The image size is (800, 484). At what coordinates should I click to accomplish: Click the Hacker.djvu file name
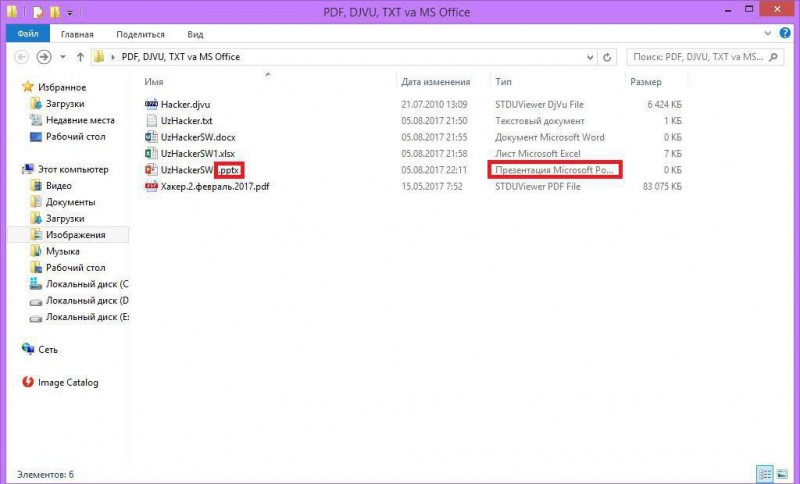(185, 105)
